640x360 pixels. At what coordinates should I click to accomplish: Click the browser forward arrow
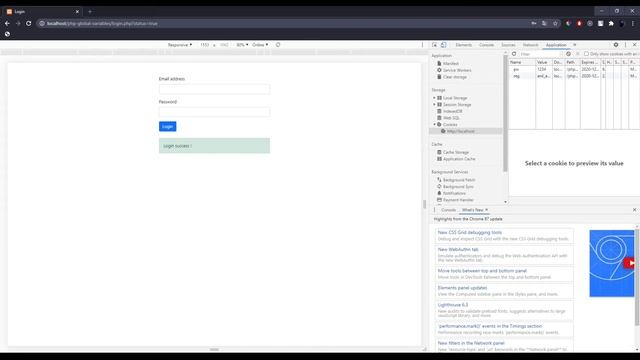pyautogui.click(x=18, y=23)
